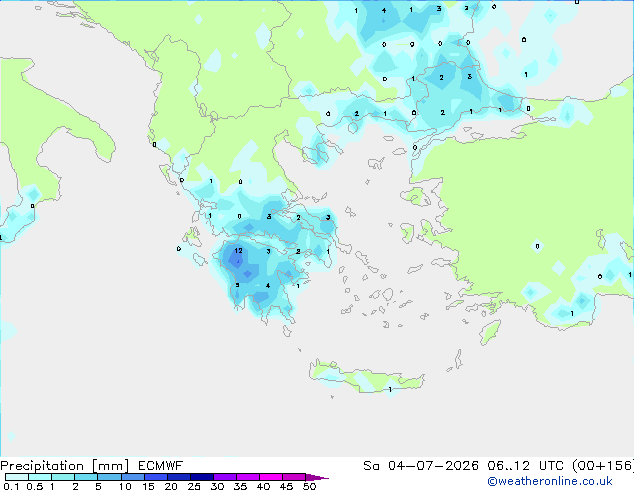This screenshot has width=634, height=490.
Task: Click the 15–20 mm legend swatch
Action: 155,477
